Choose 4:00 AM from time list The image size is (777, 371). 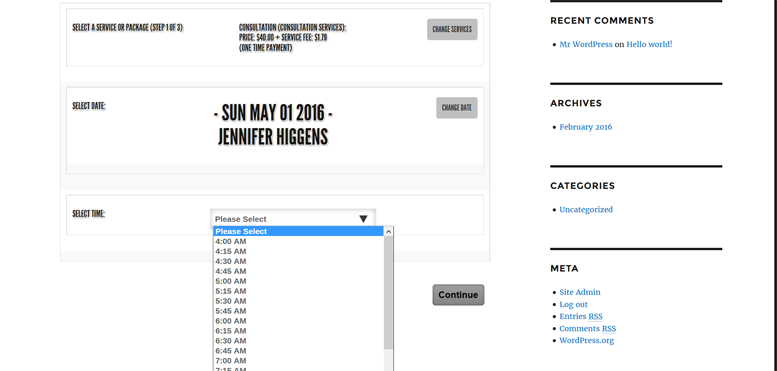tap(298, 241)
